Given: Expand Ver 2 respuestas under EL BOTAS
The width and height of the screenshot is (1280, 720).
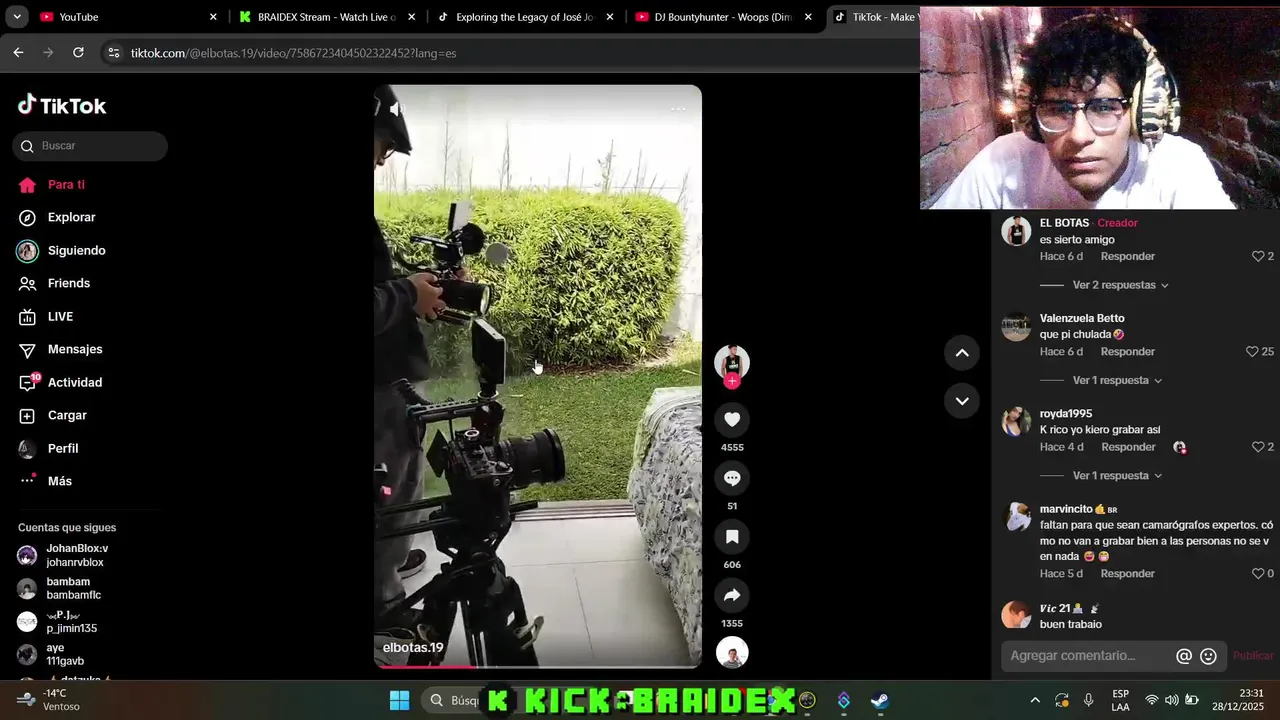Looking at the screenshot, I should tap(1120, 285).
